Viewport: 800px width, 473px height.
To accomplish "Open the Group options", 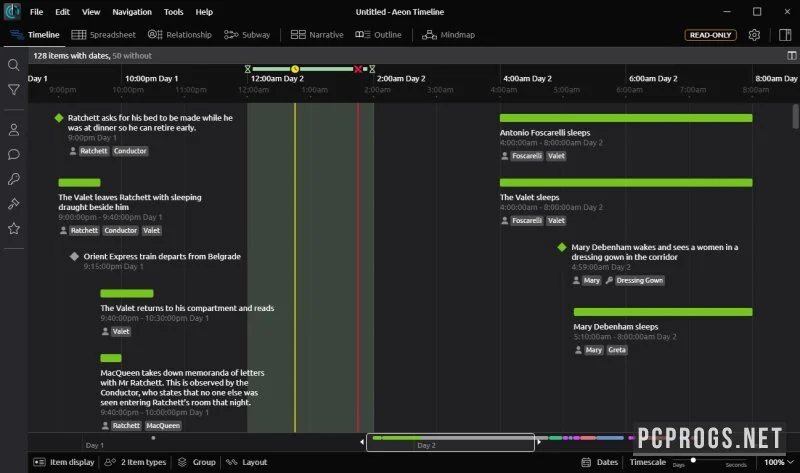I will [x=197, y=462].
